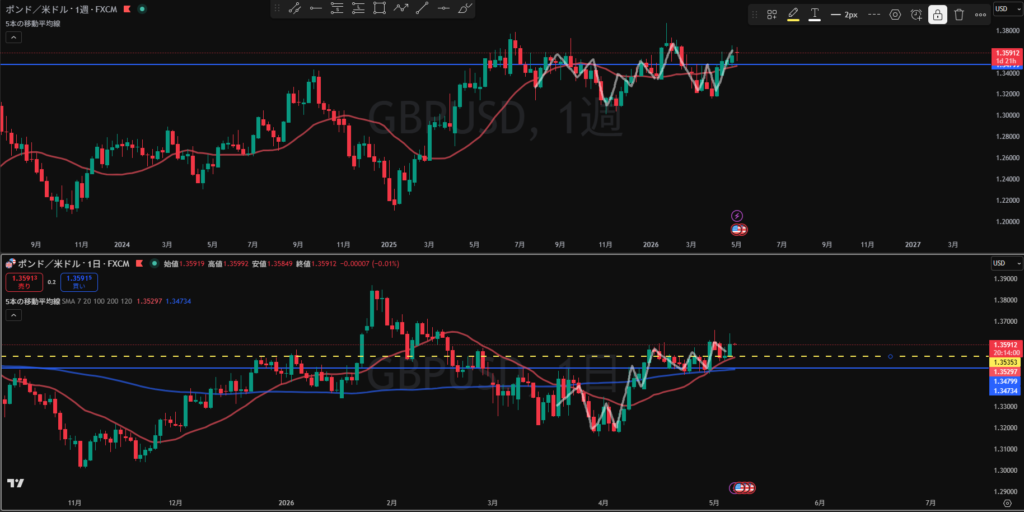The image size is (1024, 512).
Task: Open drawing settings hexagon icon
Action: (895, 14)
